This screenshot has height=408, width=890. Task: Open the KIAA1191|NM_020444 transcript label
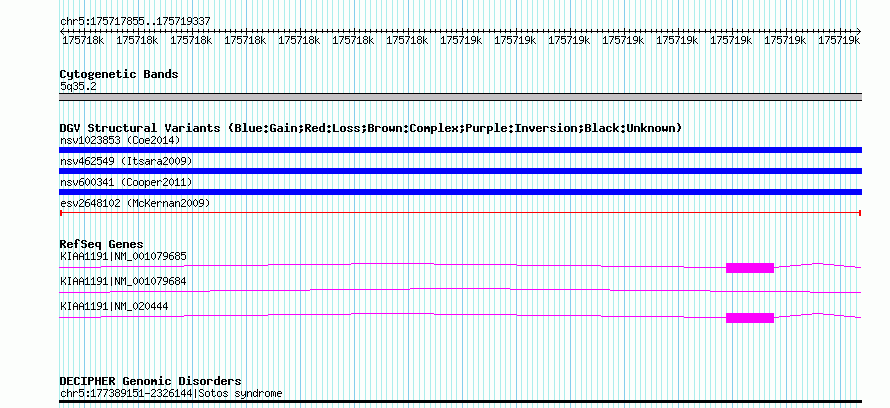coord(114,306)
